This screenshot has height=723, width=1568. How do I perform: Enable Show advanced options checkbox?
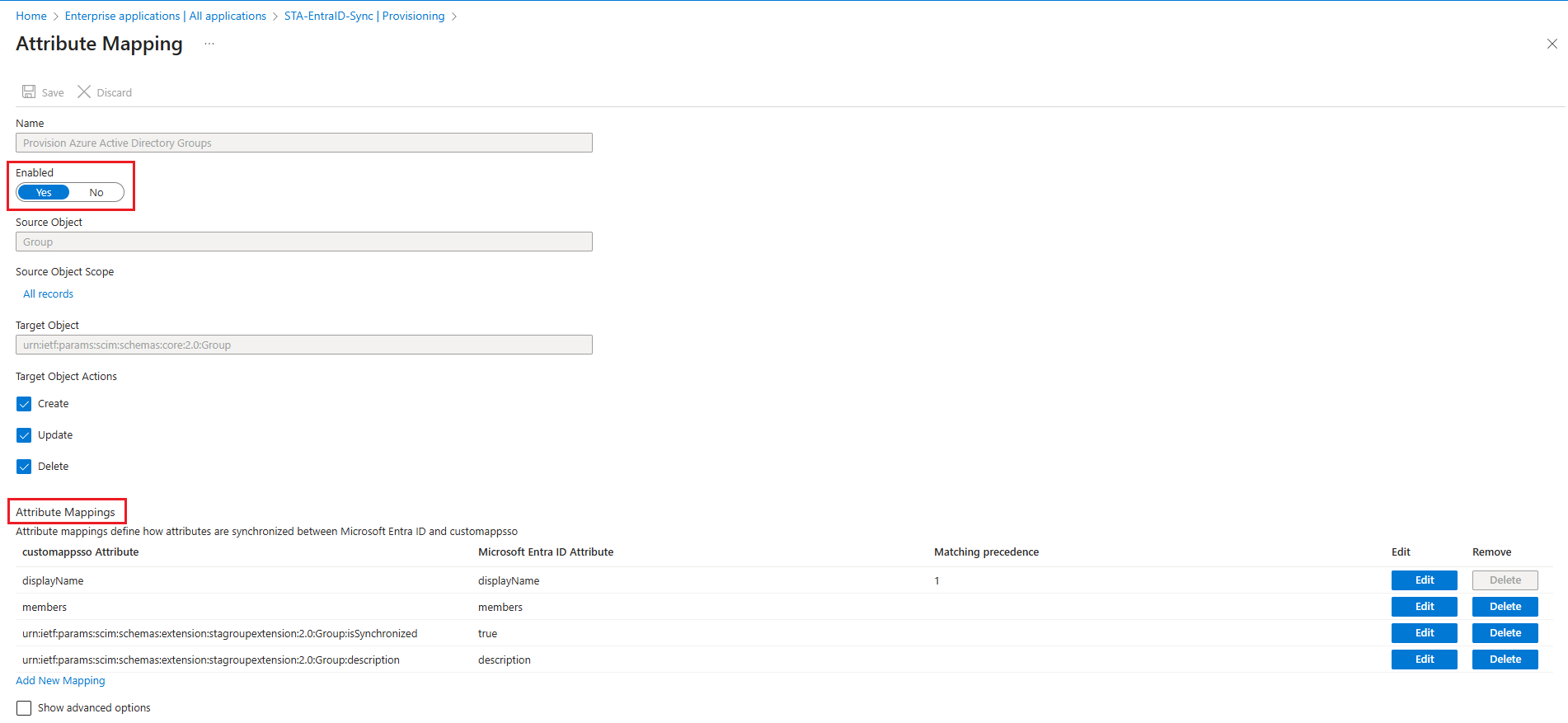tap(24, 708)
